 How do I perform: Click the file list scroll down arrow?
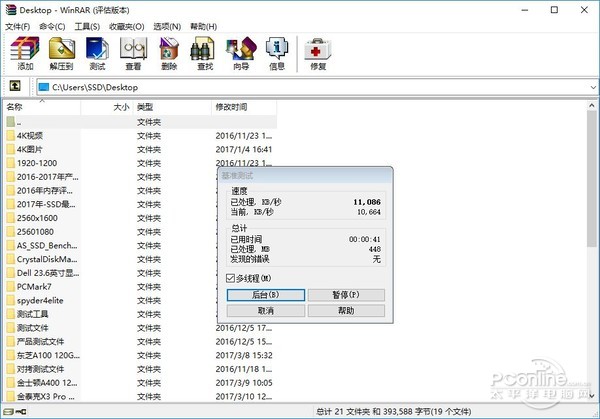coord(592,396)
